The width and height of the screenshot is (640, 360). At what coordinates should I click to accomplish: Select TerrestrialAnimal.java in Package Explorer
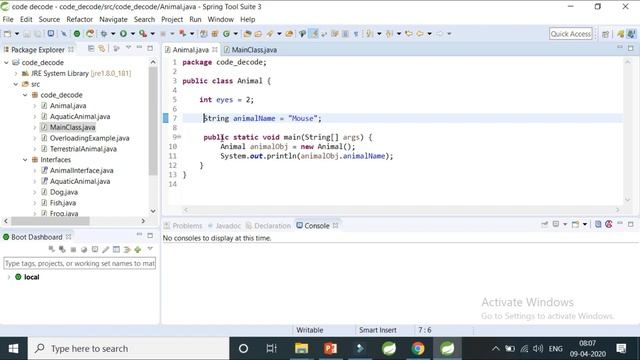[83, 149]
